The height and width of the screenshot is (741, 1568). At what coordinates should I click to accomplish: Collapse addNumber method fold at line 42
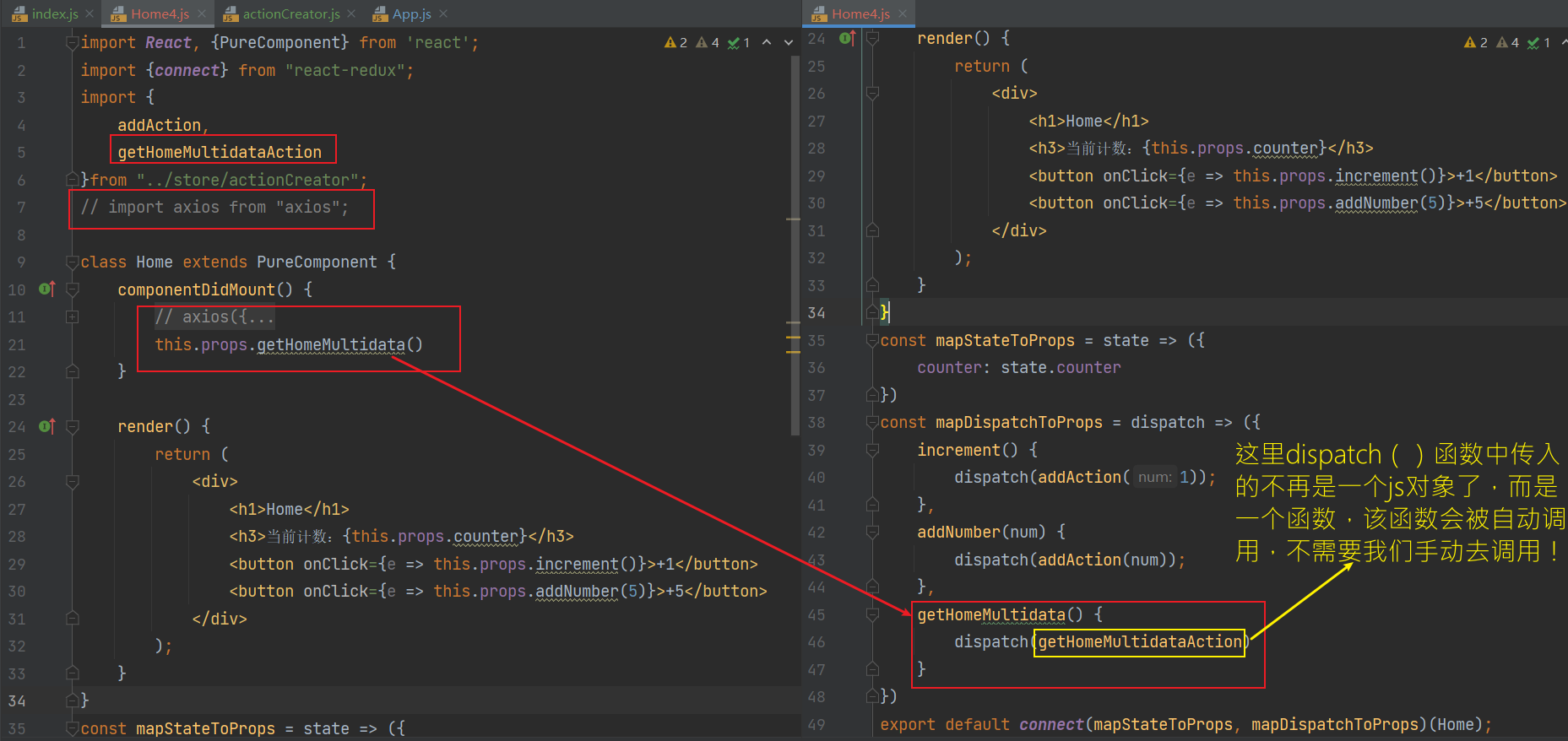click(x=872, y=533)
